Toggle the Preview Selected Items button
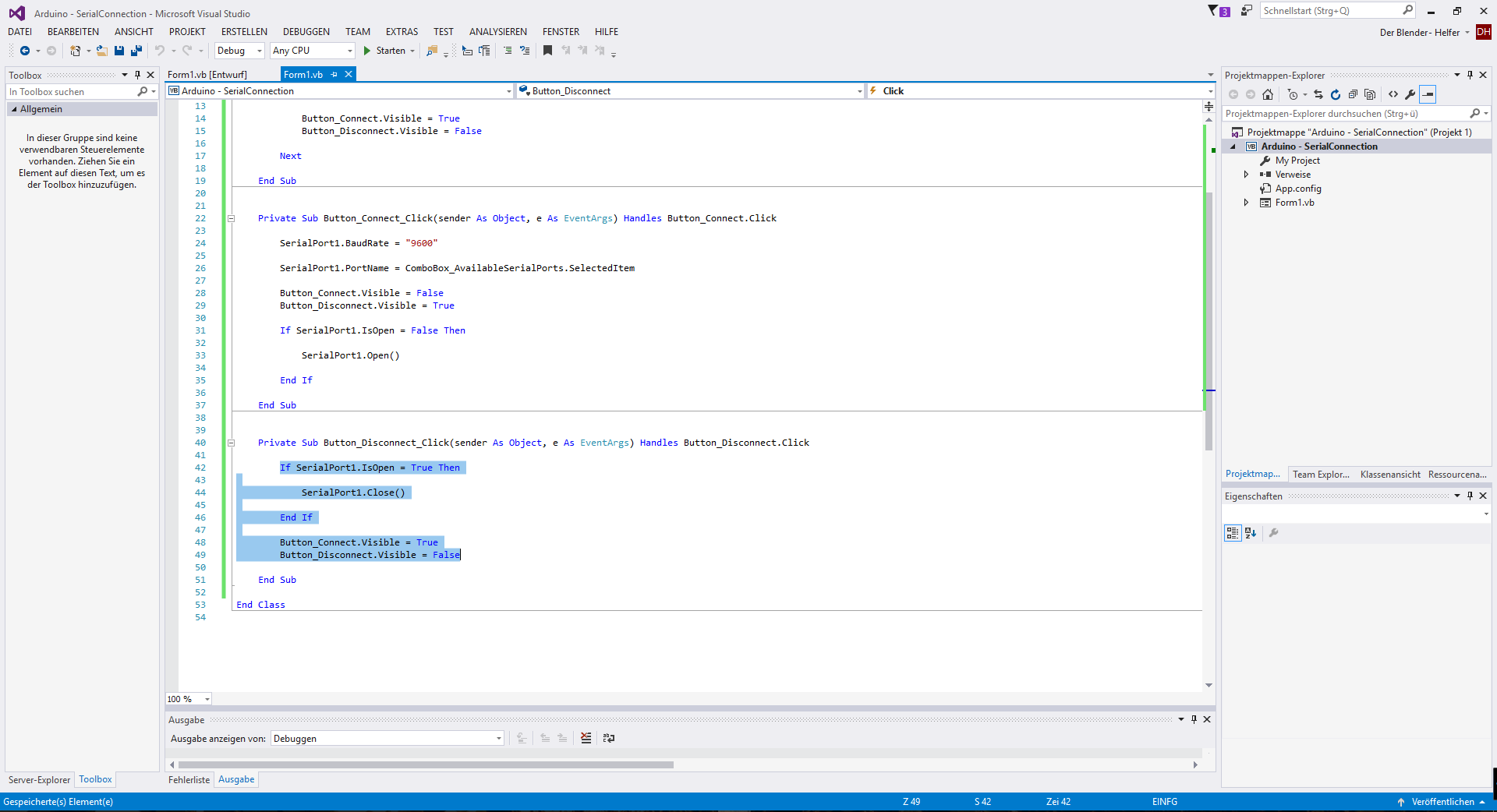Image resolution: width=1497 pixels, height=812 pixels. (1428, 94)
